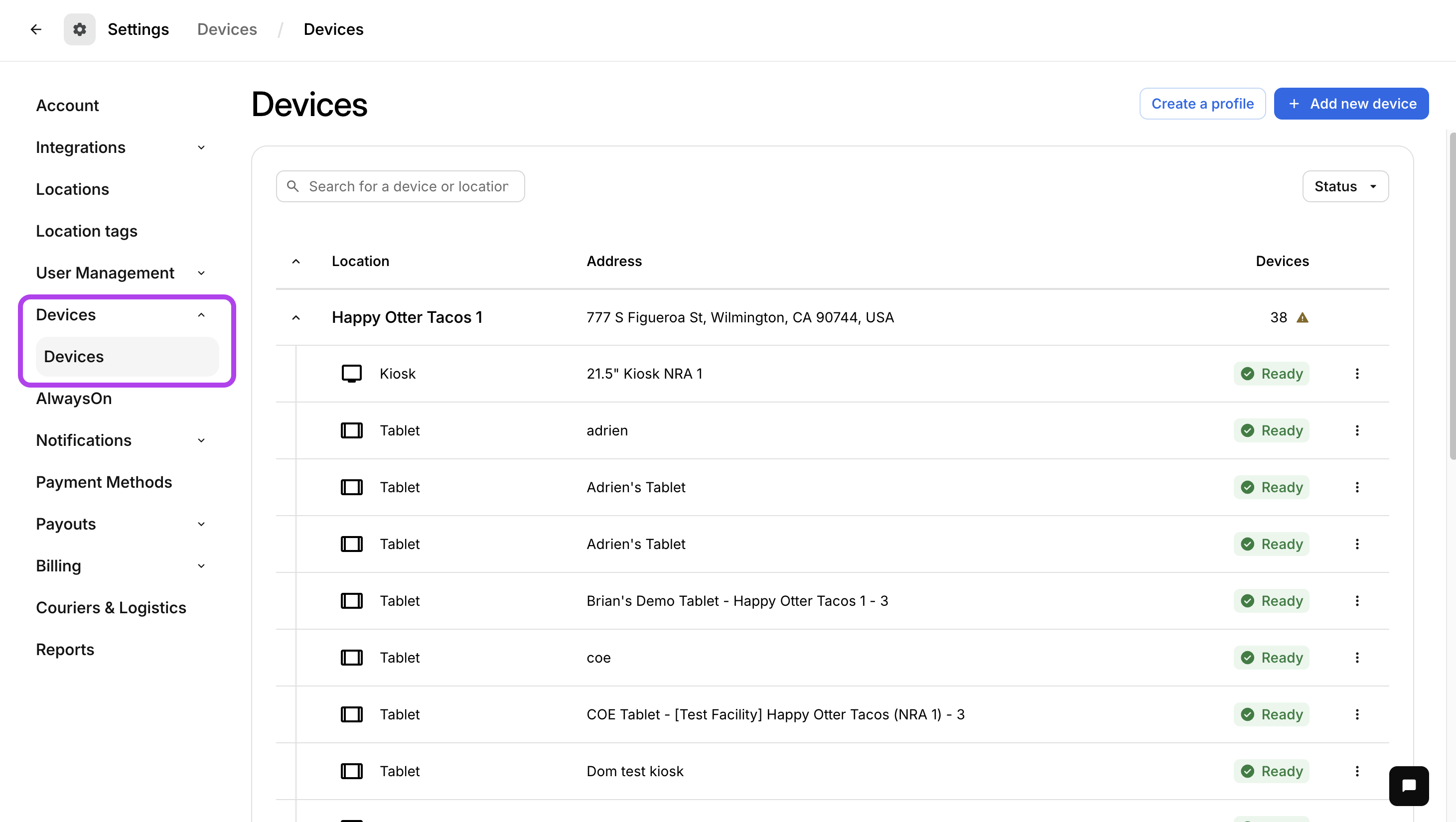Expand the User Management section
1456x822 pixels.
[201, 273]
